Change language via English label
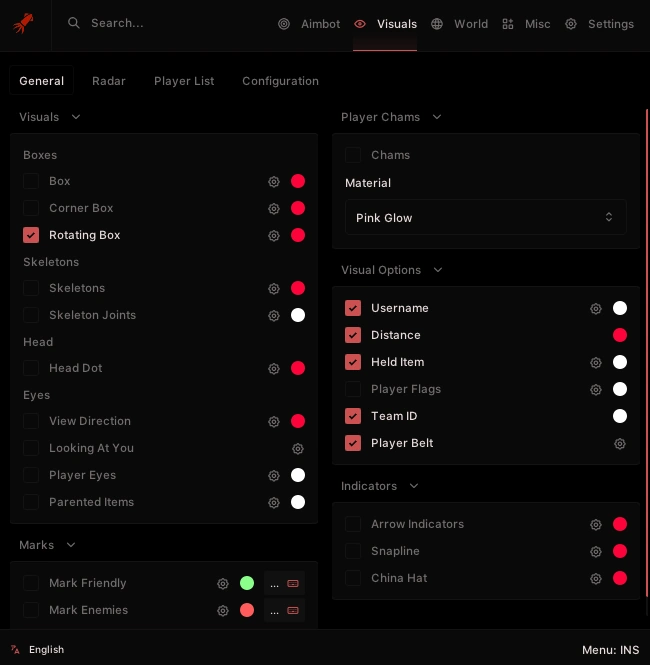Image resolution: width=650 pixels, height=665 pixels. (x=46, y=649)
